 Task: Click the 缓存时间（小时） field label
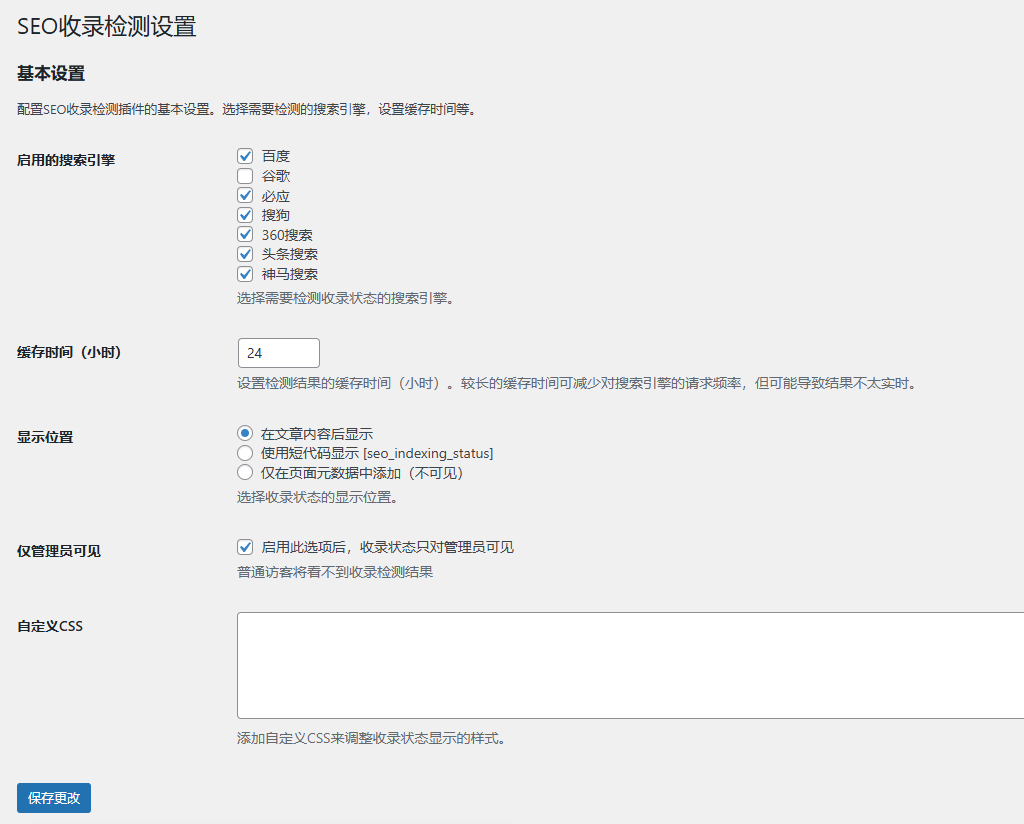tap(76, 353)
